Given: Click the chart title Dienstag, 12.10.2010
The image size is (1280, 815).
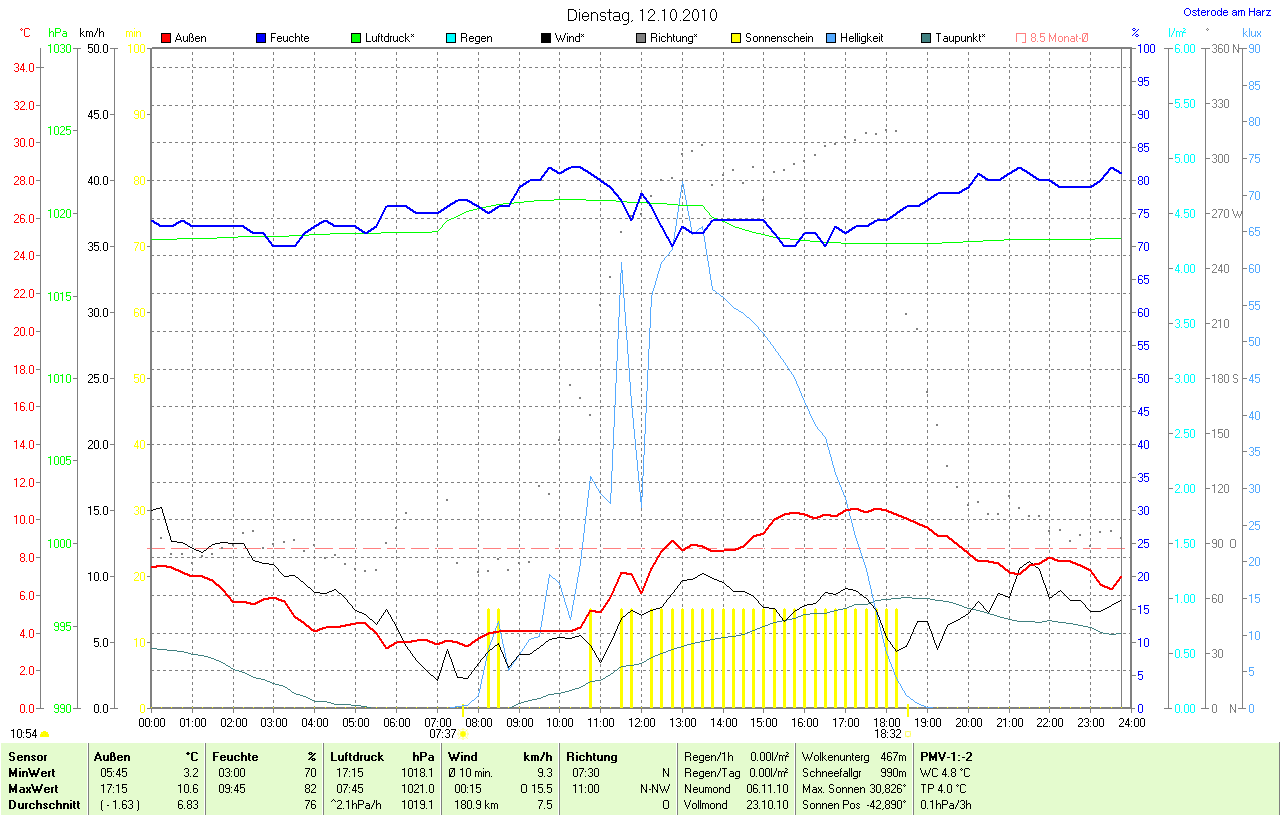Looking at the screenshot, I should pyautogui.click(x=639, y=15).
